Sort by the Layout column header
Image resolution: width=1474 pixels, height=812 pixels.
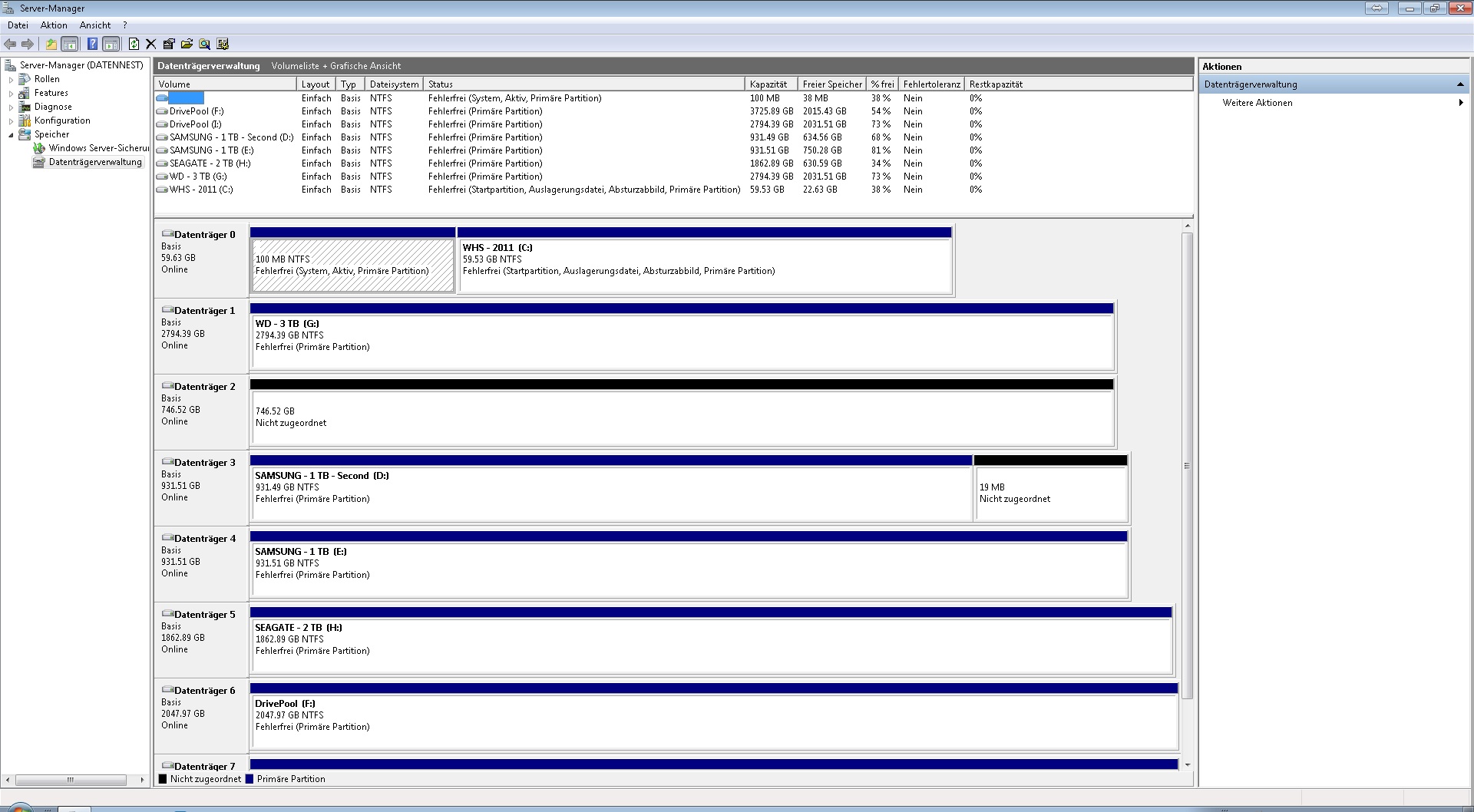[316, 84]
